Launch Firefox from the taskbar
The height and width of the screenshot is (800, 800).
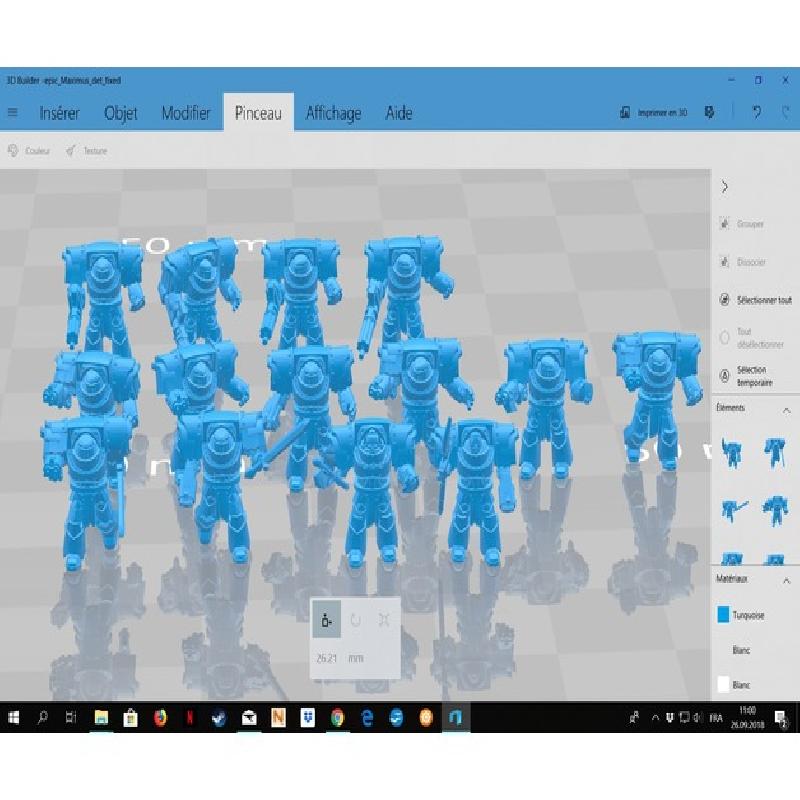point(160,718)
